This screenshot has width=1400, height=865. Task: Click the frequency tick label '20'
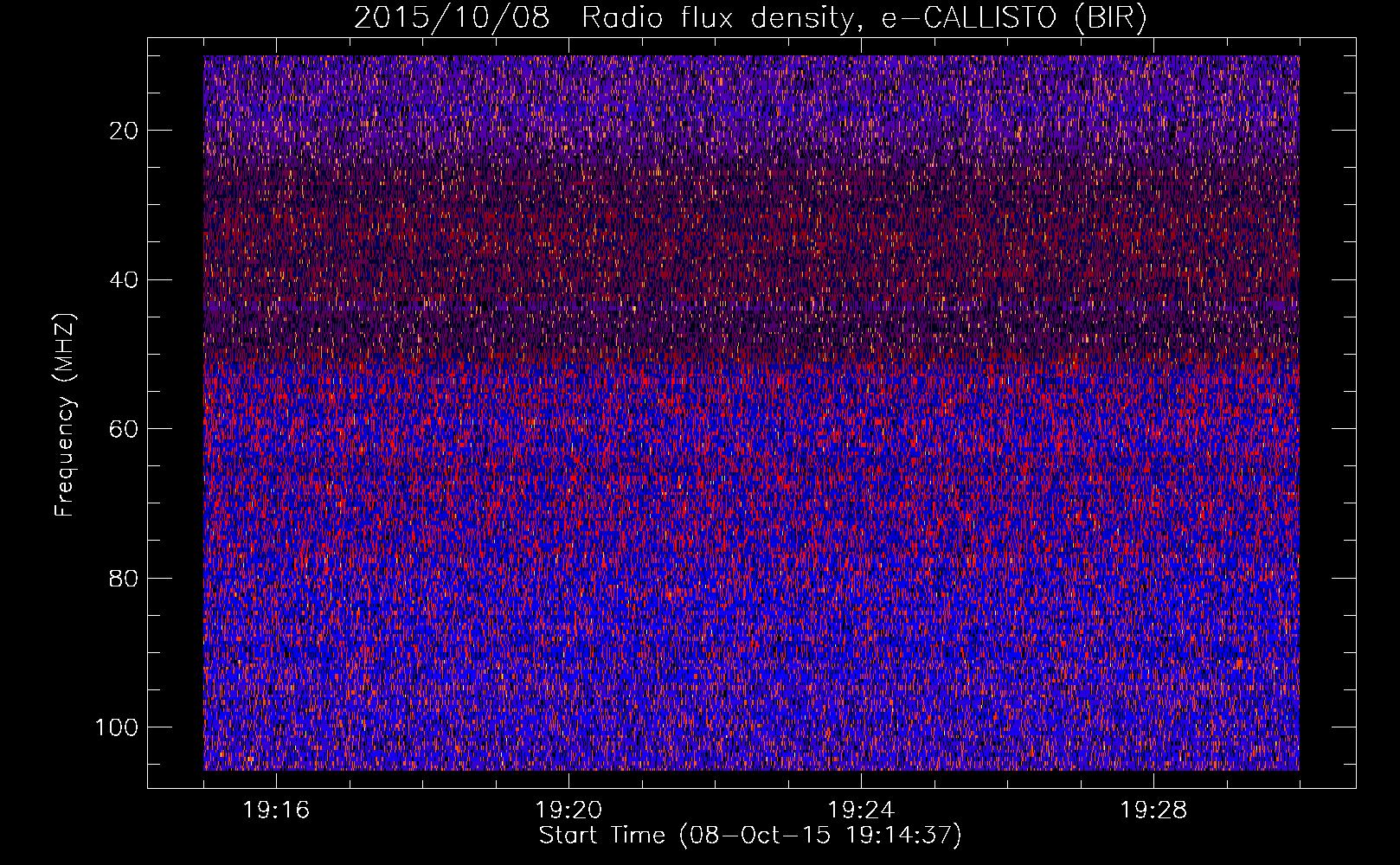[x=125, y=131]
